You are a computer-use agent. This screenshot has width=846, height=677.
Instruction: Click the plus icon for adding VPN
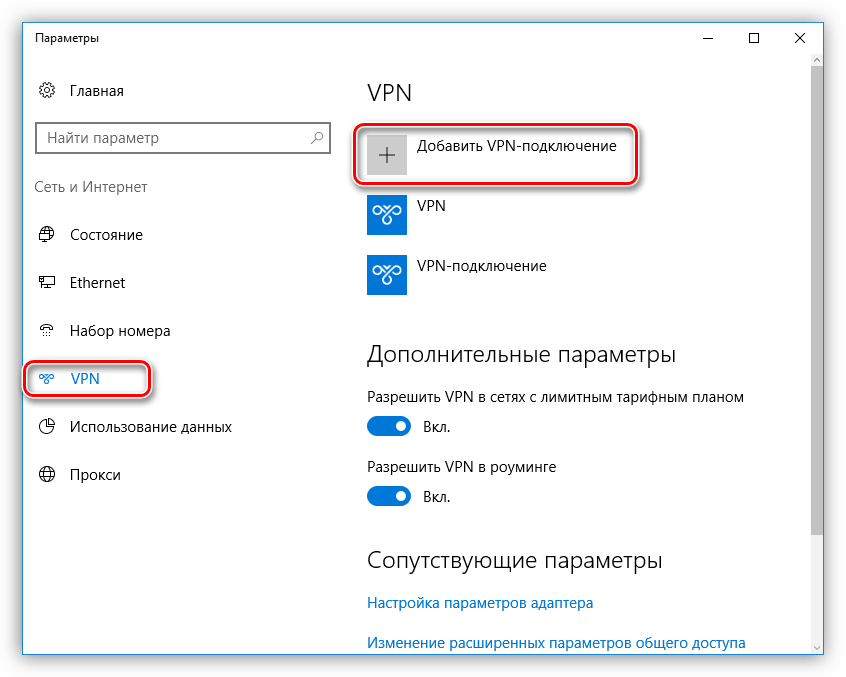point(387,155)
